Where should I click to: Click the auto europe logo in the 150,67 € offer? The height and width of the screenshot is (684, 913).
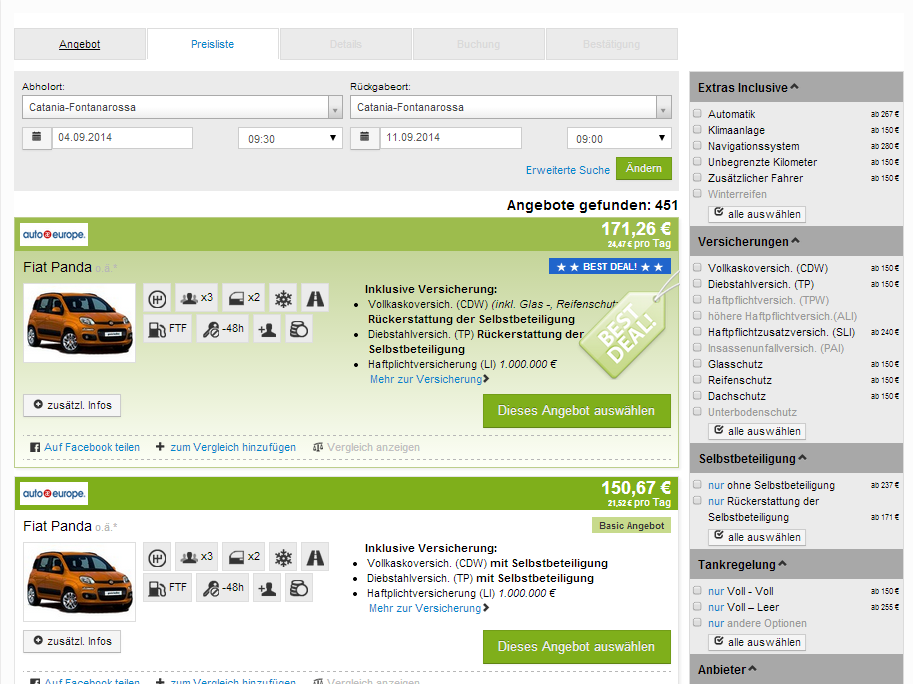[54, 494]
